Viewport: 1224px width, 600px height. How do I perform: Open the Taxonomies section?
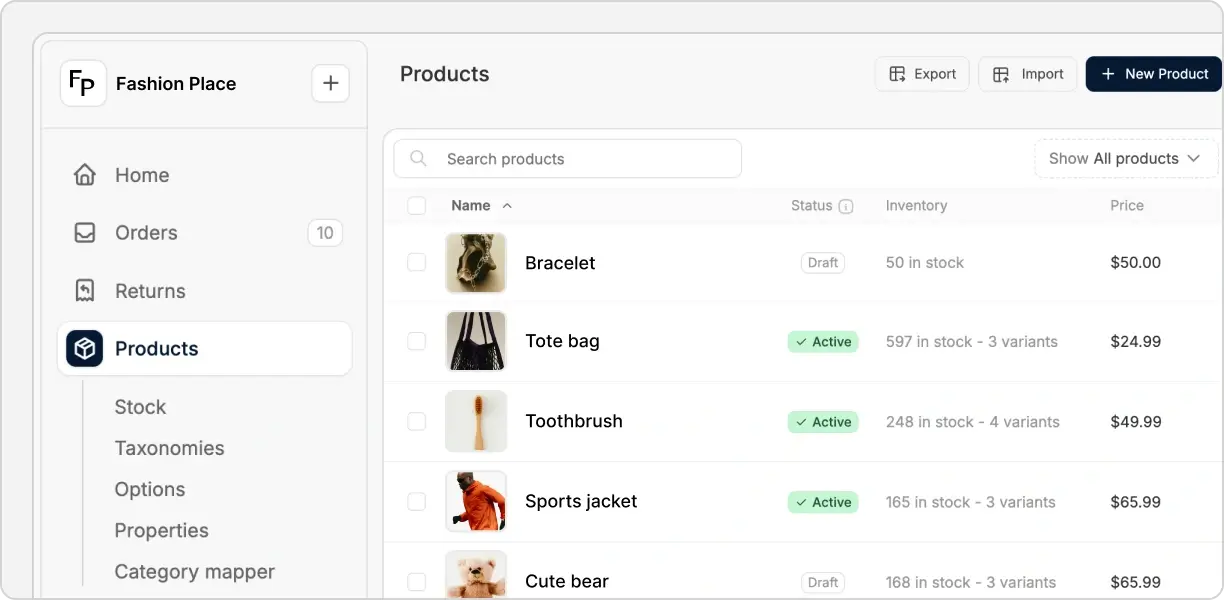pos(169,448)
